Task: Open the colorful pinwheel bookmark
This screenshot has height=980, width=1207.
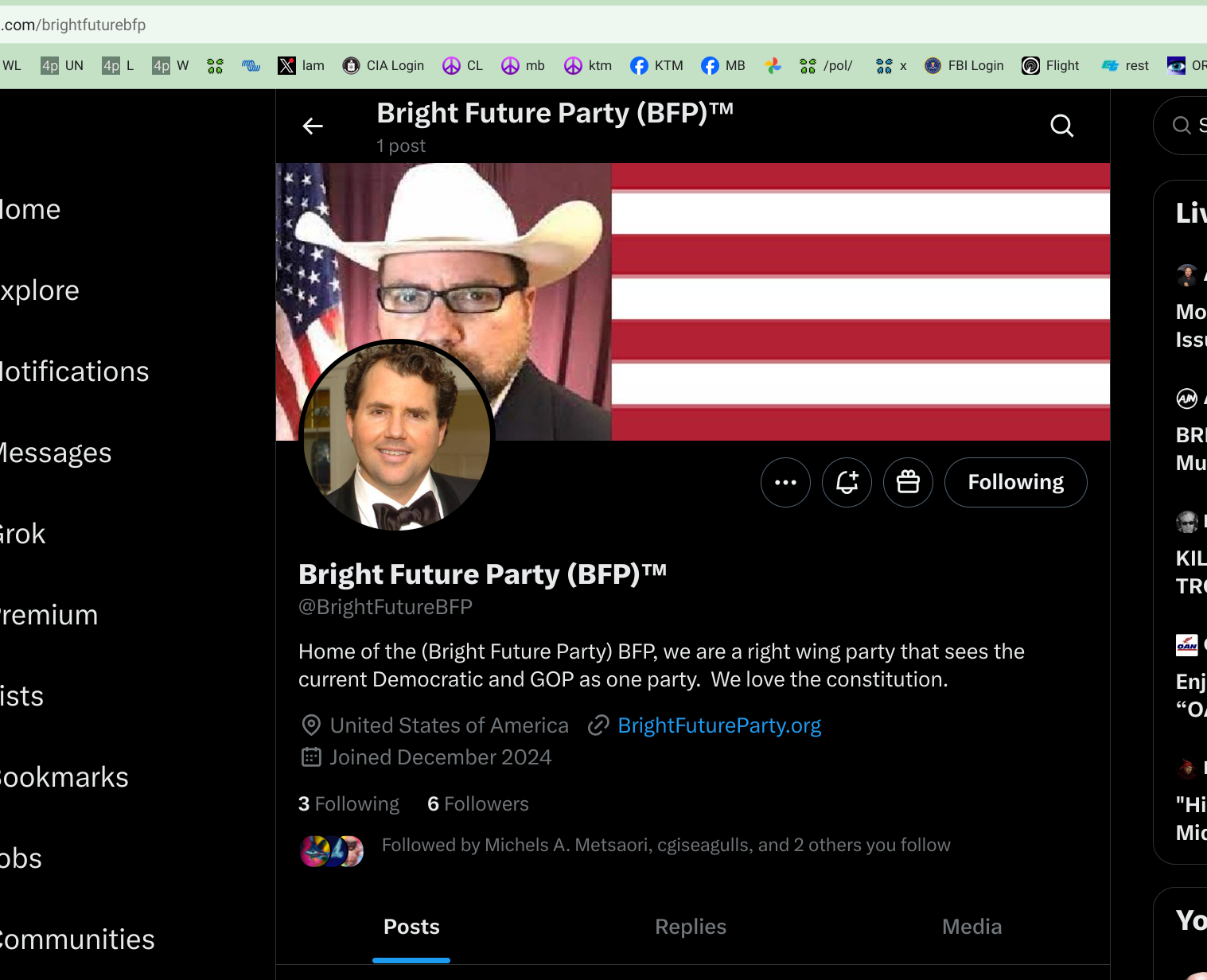Action: coord(773,65)
